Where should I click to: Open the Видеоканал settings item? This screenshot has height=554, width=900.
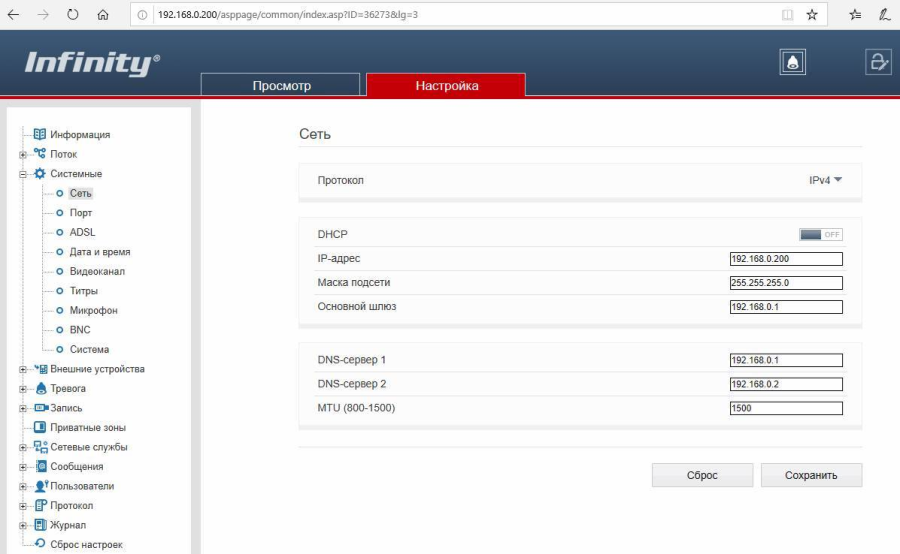click(97, 272)
